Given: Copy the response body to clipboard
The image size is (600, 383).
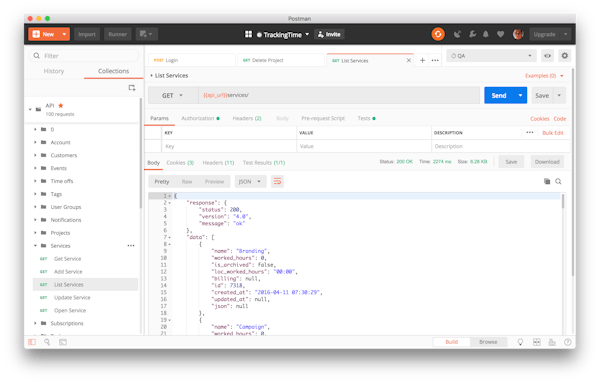Looking at the screenshot, I should click(547, 181).
